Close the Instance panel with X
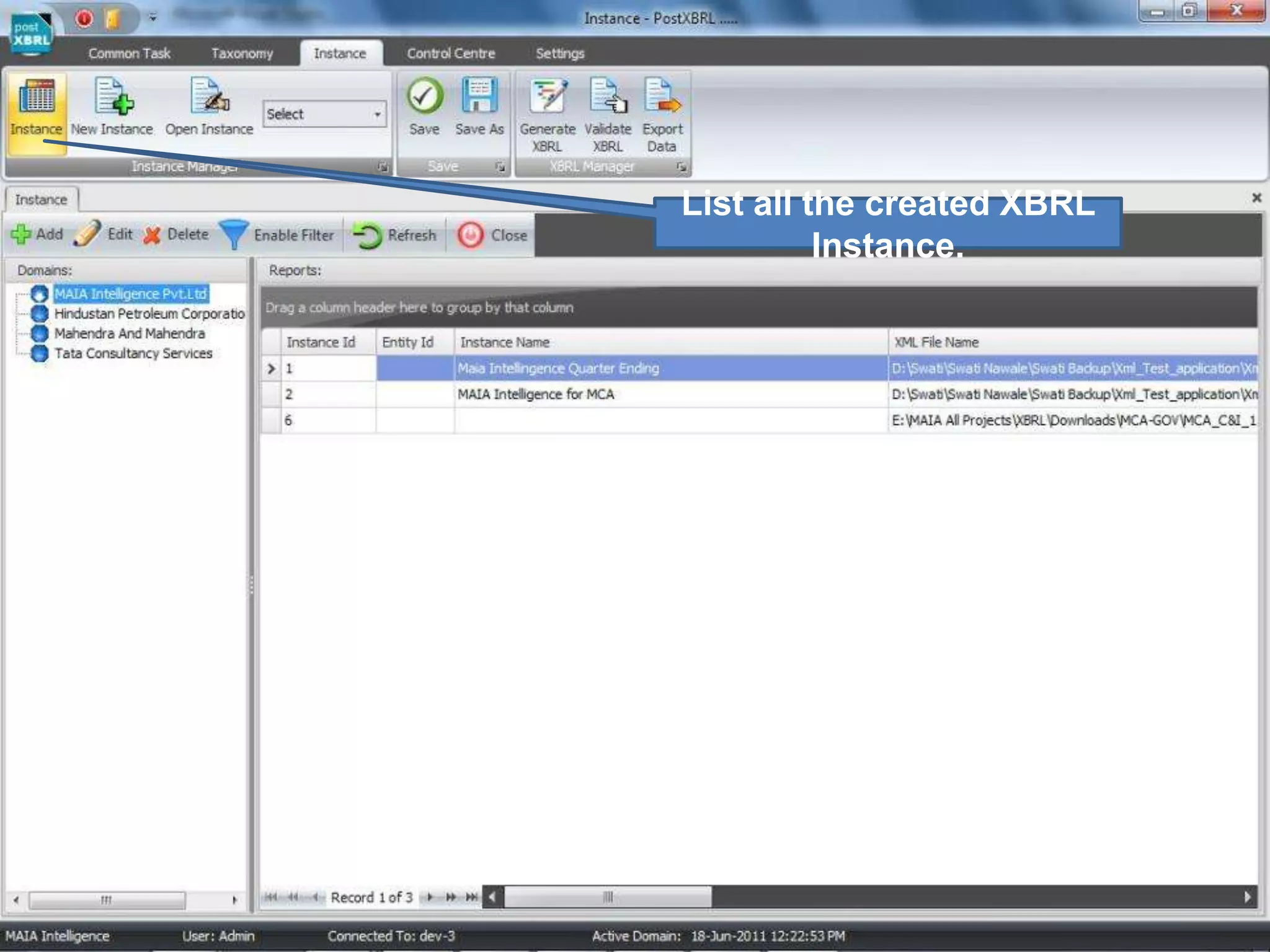 [x=1256, y=197]
